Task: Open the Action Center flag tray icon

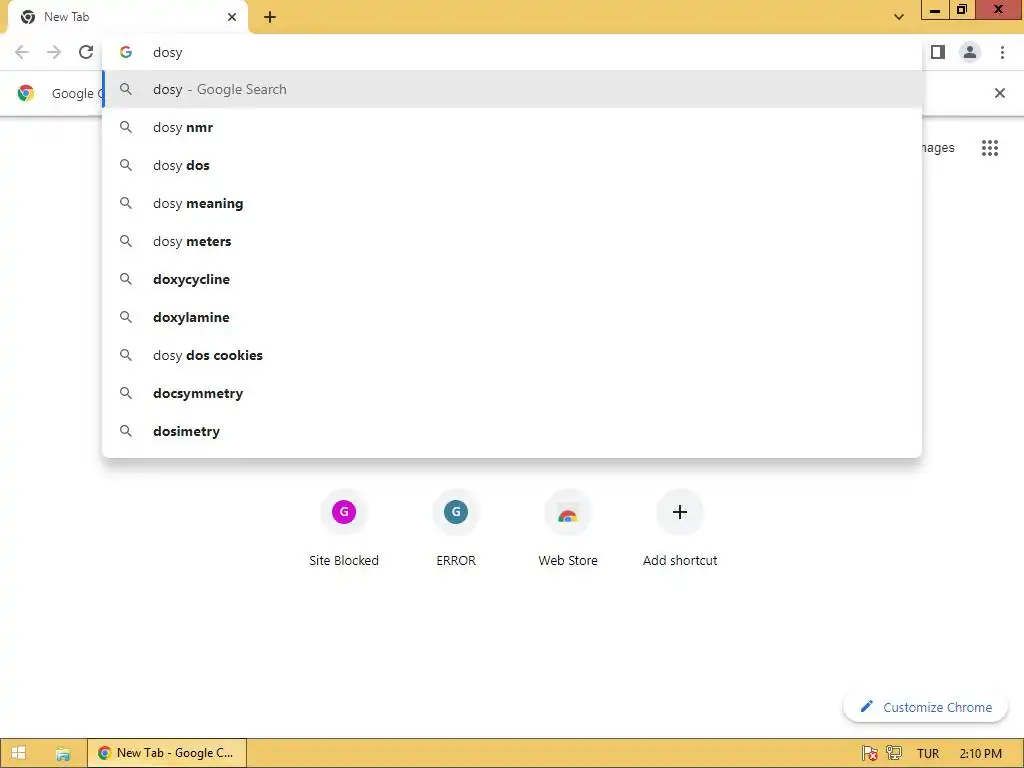Action: (x=869, y=754)
